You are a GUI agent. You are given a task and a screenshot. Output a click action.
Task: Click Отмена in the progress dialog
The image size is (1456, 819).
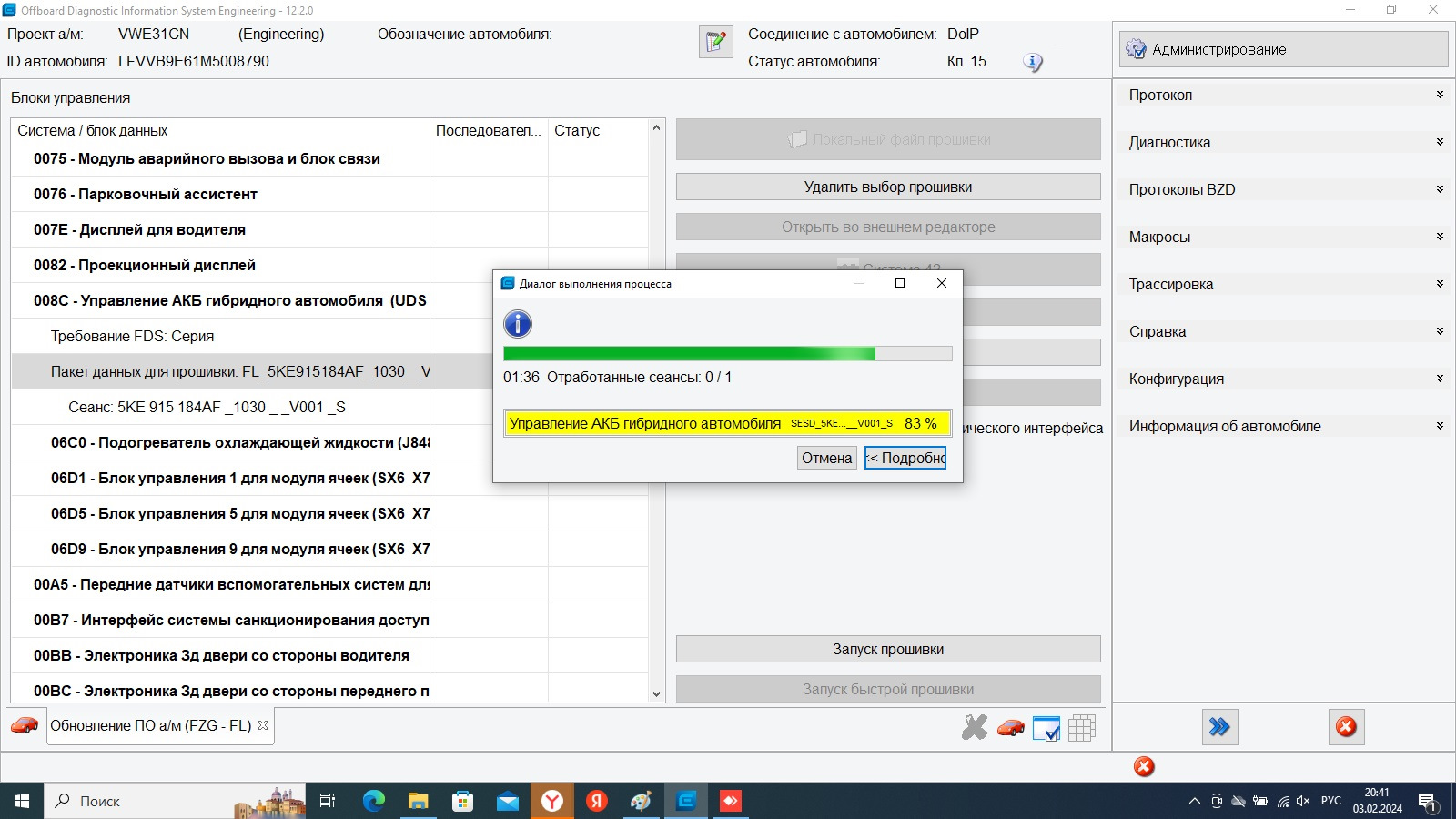(x=826, y=458)
